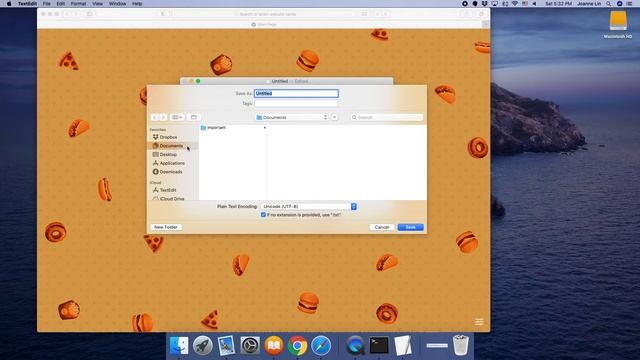
Task: Open Notification Center list icon
Action: [x=630, y=4]
